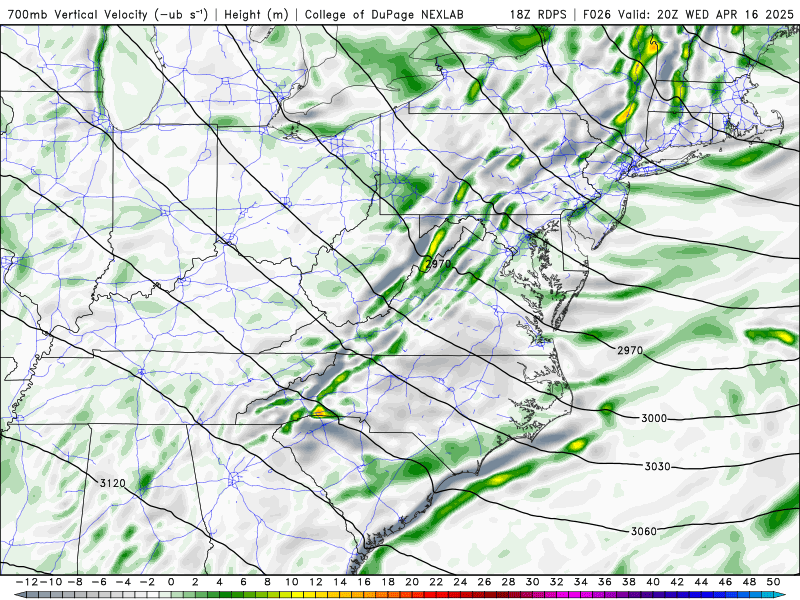Click the 18 value on color scale
The width and height of the screenshot is (800, 600).
pyautogui.click(x=388, y=582)
